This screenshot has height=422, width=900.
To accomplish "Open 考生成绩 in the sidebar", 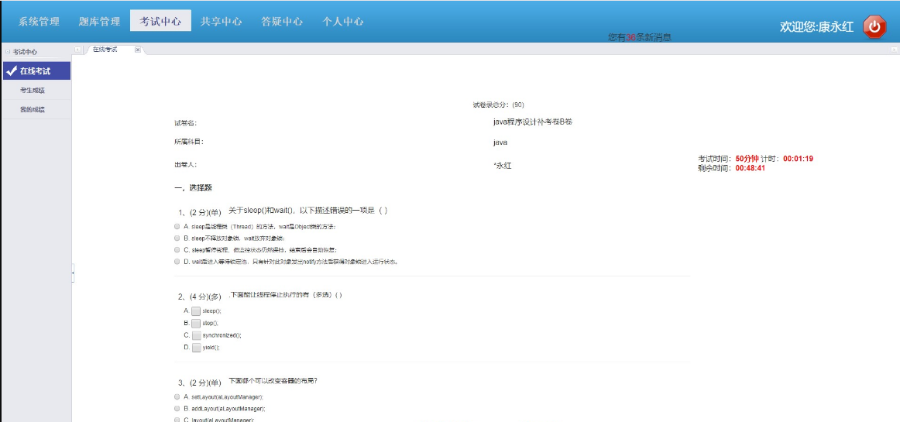I will click(x=33, y=90).
